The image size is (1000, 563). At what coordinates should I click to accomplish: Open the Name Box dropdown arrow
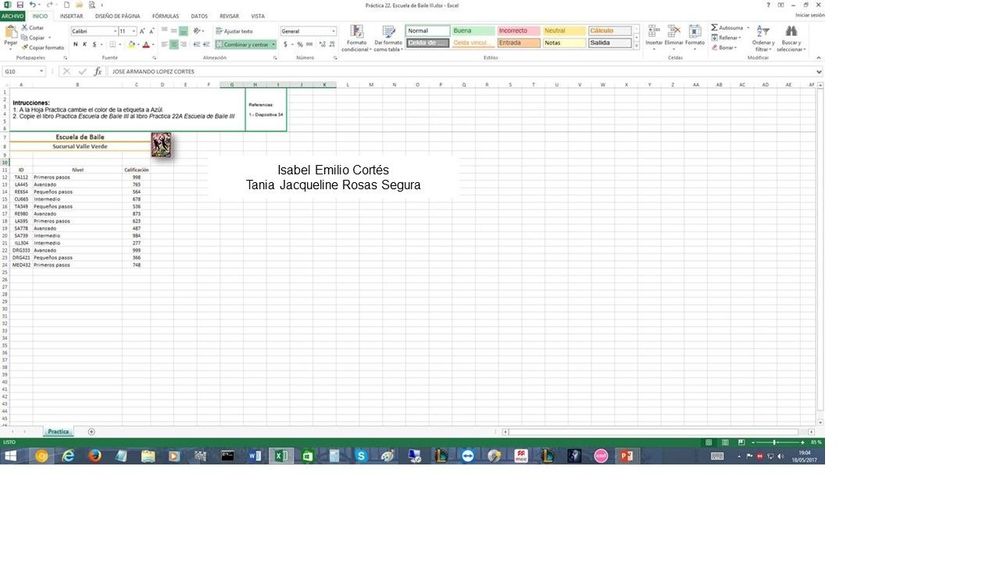[42, 72]
